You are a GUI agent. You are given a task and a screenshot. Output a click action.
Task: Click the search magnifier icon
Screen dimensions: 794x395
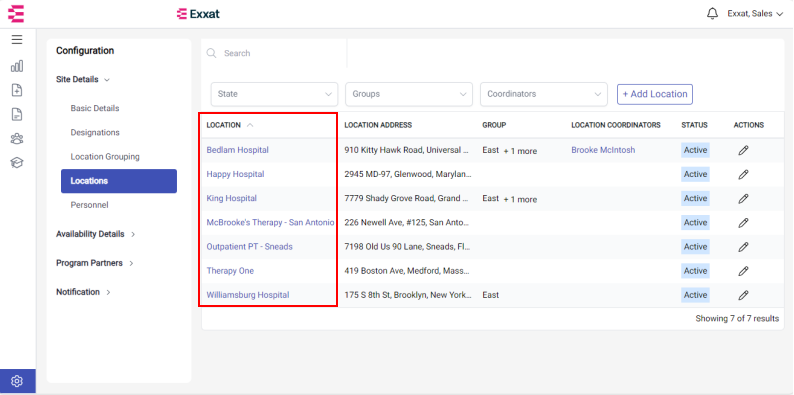(212, 53)
